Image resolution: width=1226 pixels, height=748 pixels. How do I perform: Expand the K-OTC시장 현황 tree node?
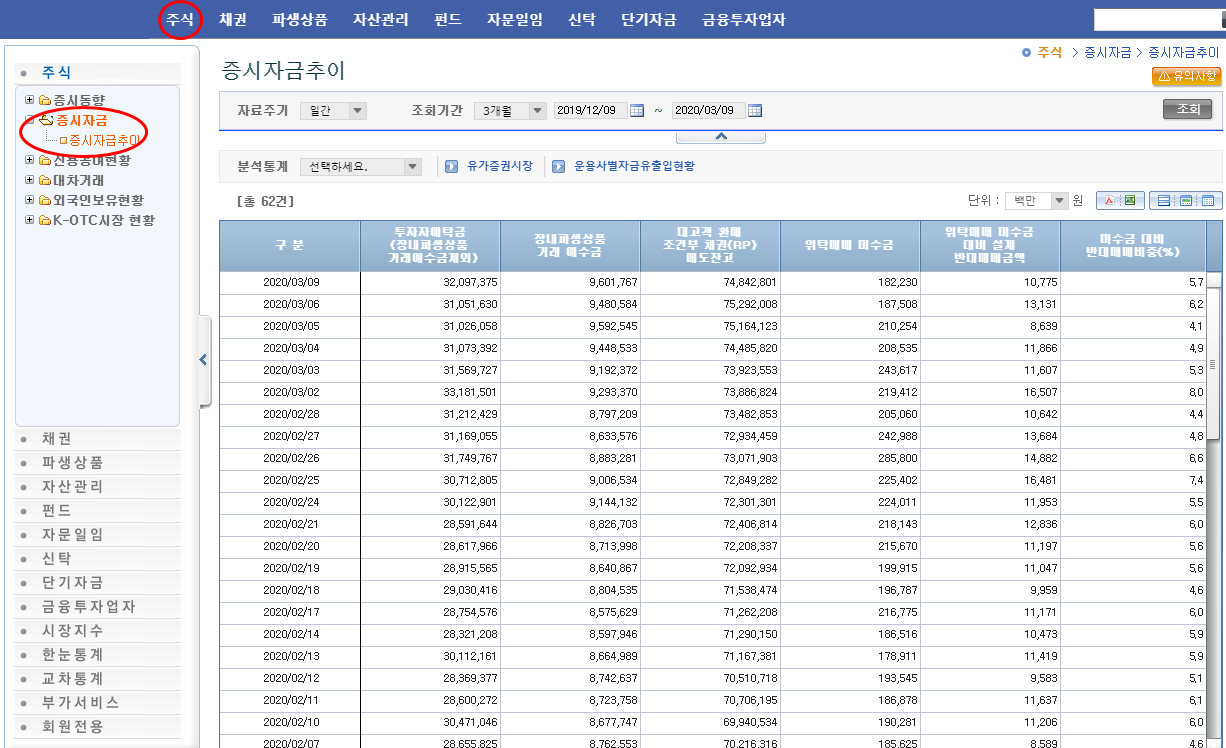point(30,220)
